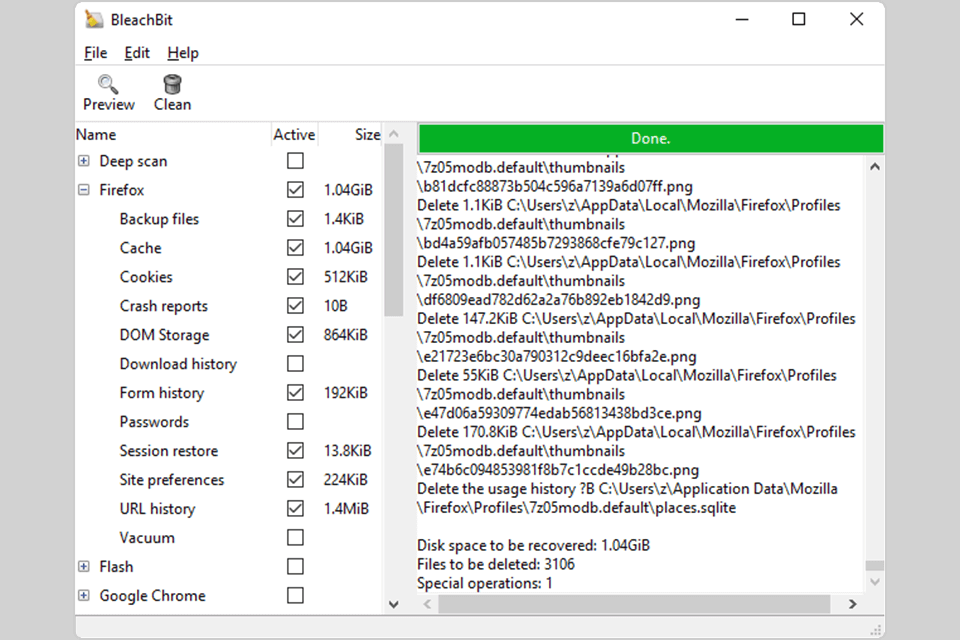The width and height of the screenshot is (960, 640).
Task: Uncheck the Backup files checkbox
Action: tap(295, 219)
